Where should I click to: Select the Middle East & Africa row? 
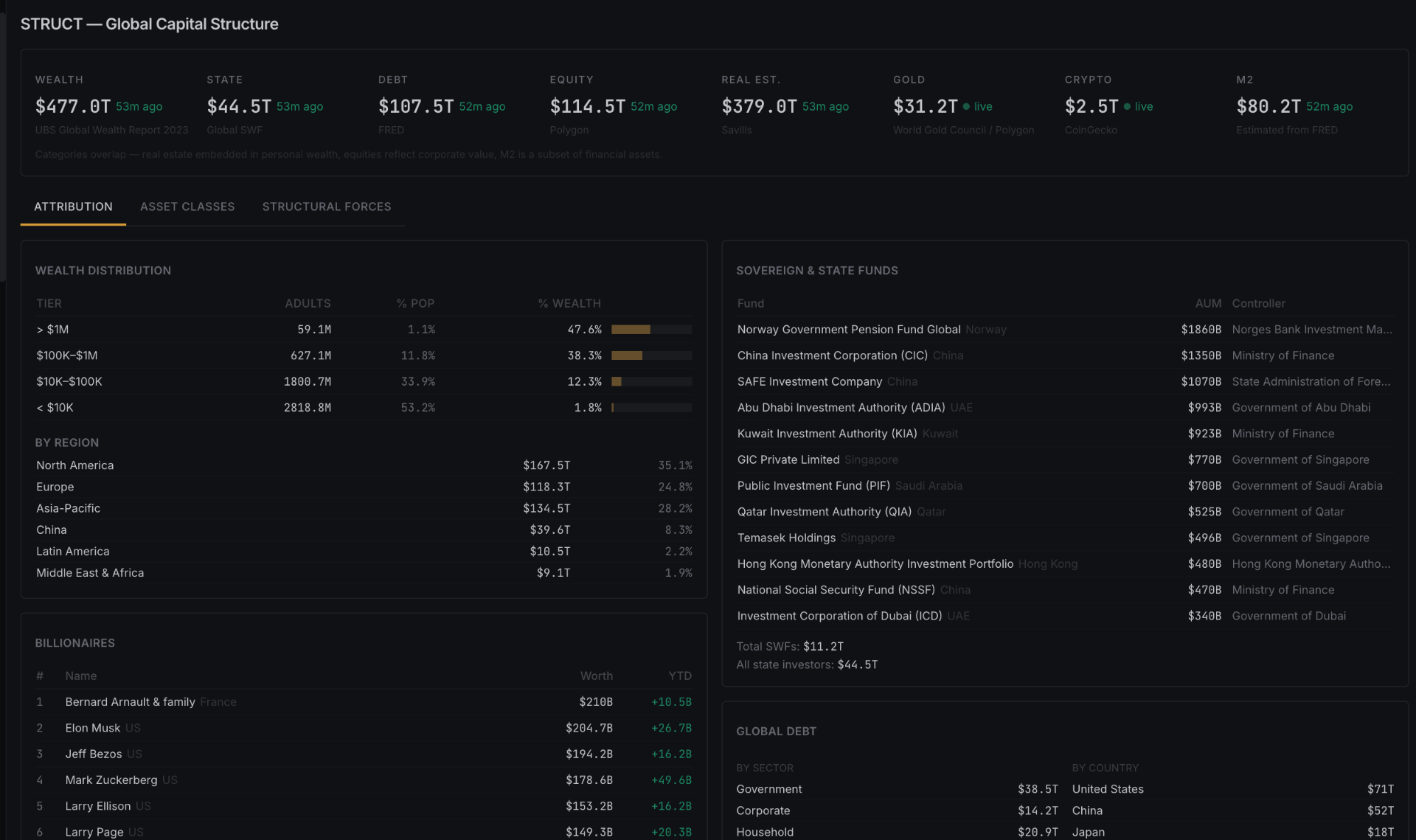(364, 572)
